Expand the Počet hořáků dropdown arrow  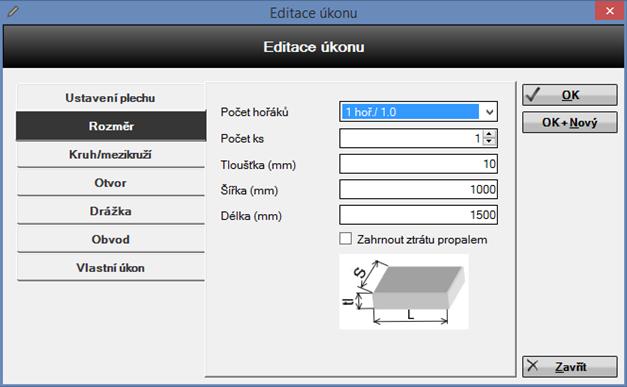click(x=489, y=112)
